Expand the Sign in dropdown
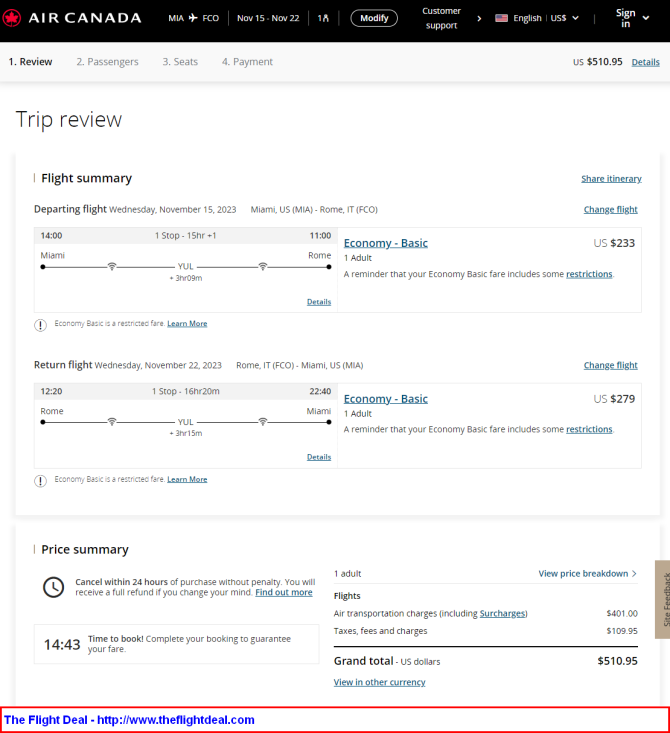Screen dimensions: 670x733 (x=632, y=18)
